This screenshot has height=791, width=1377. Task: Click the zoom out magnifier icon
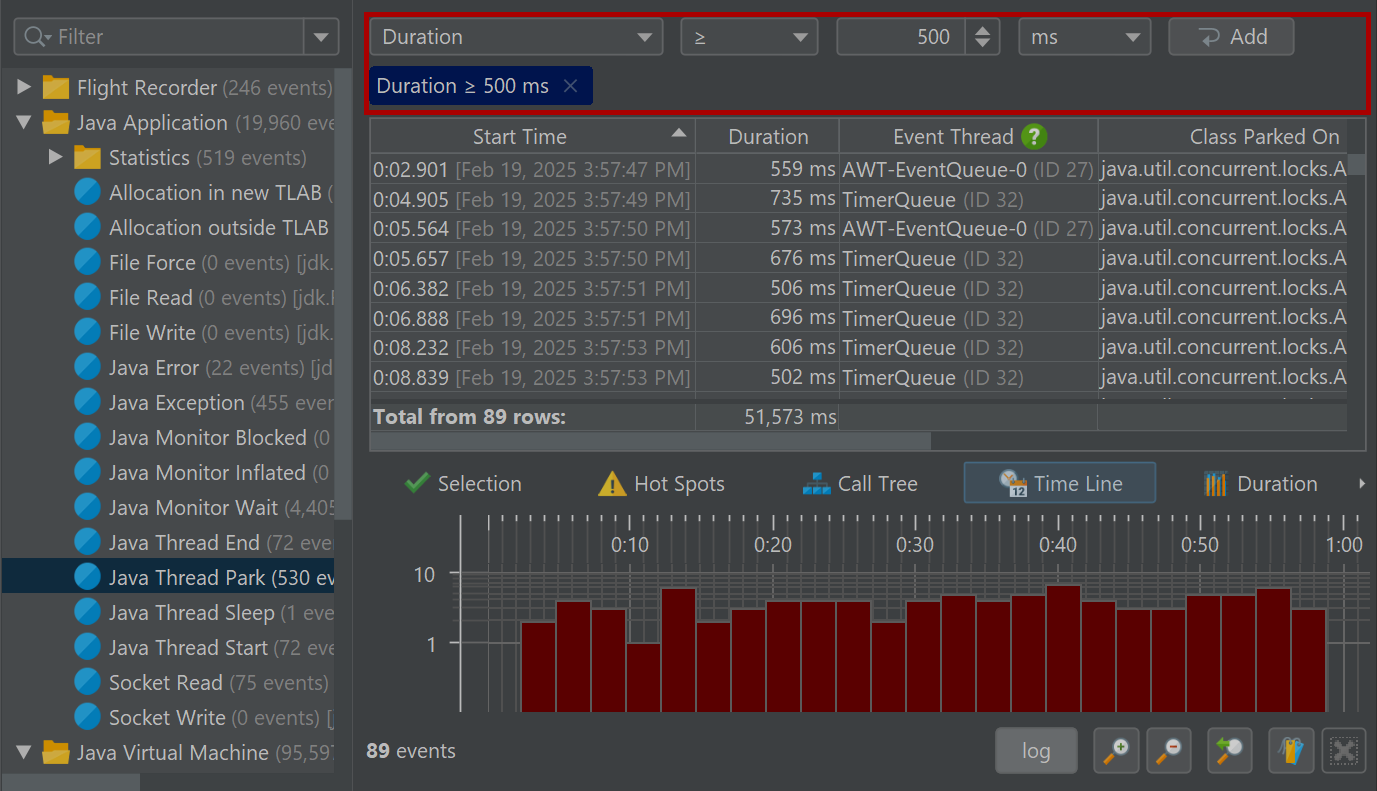[1168, 750]
